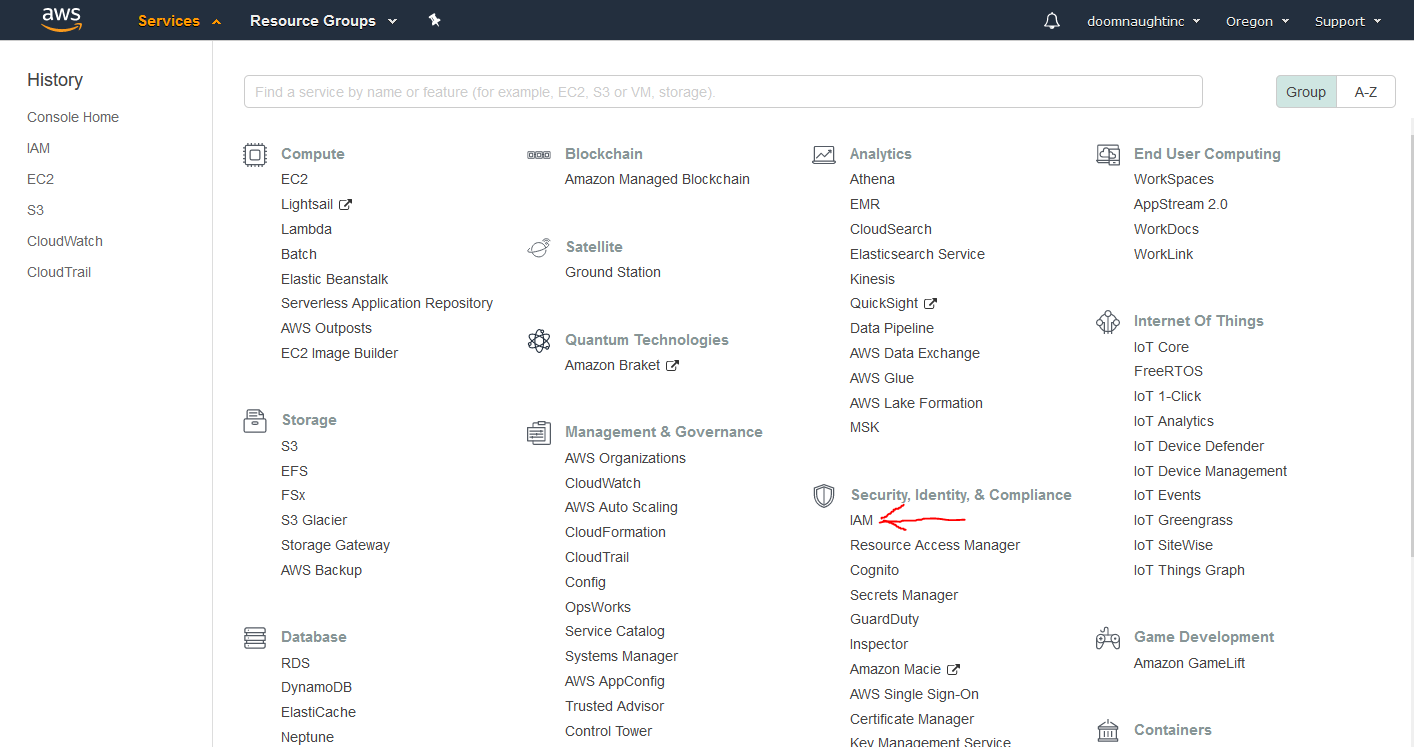Open IoT Greengrass service
Viewport: 1414px width, 747px height.
click(1183, 520)
